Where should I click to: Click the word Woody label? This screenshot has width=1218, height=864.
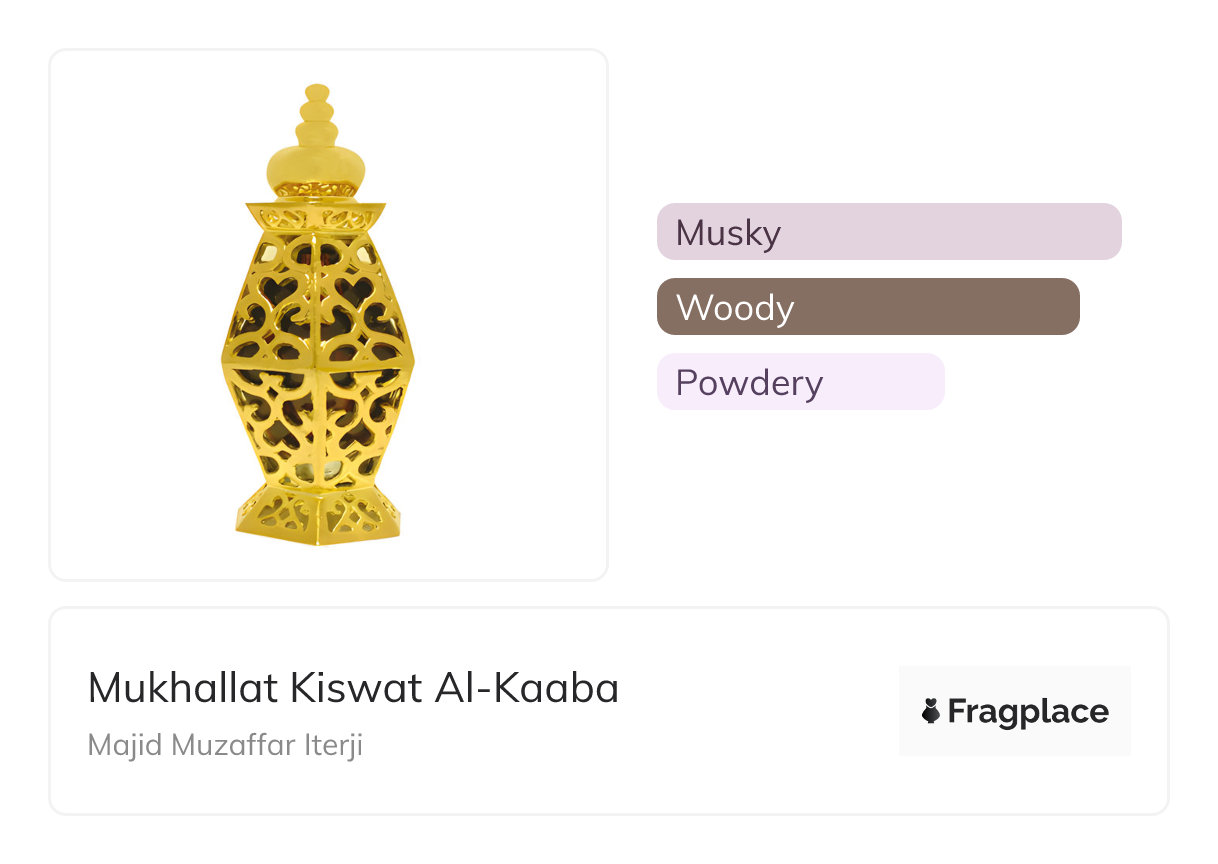point(735,308)
